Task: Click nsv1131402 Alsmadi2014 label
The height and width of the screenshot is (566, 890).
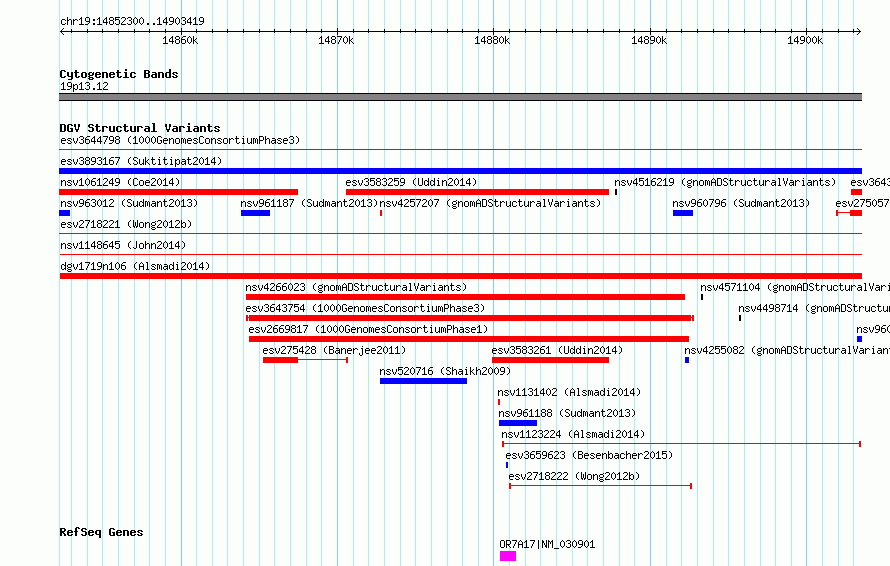Action: pyautogui.click(x=569, y=392)
